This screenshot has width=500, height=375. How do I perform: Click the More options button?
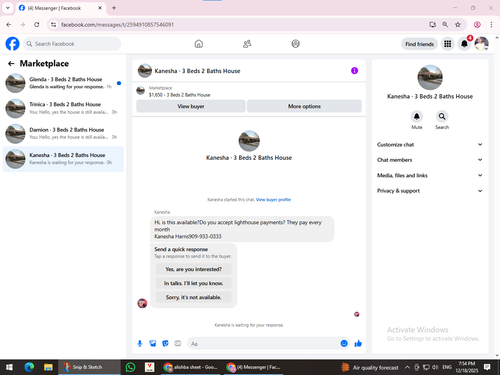304,106
